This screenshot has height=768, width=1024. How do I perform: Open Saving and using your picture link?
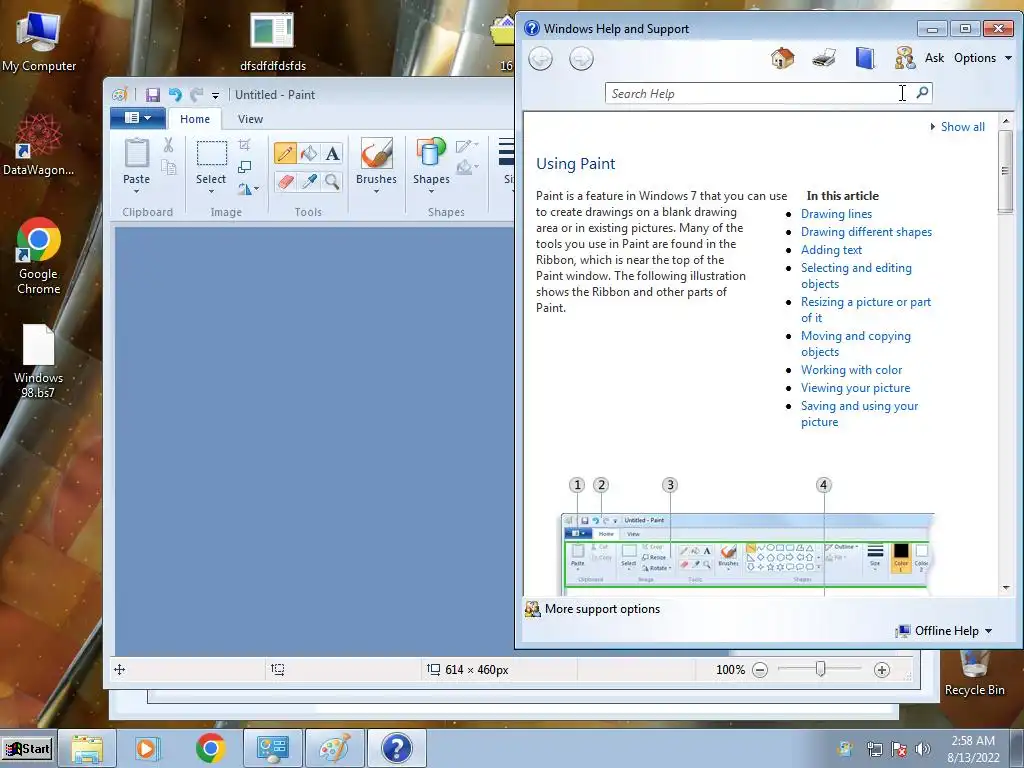point(859,413)
